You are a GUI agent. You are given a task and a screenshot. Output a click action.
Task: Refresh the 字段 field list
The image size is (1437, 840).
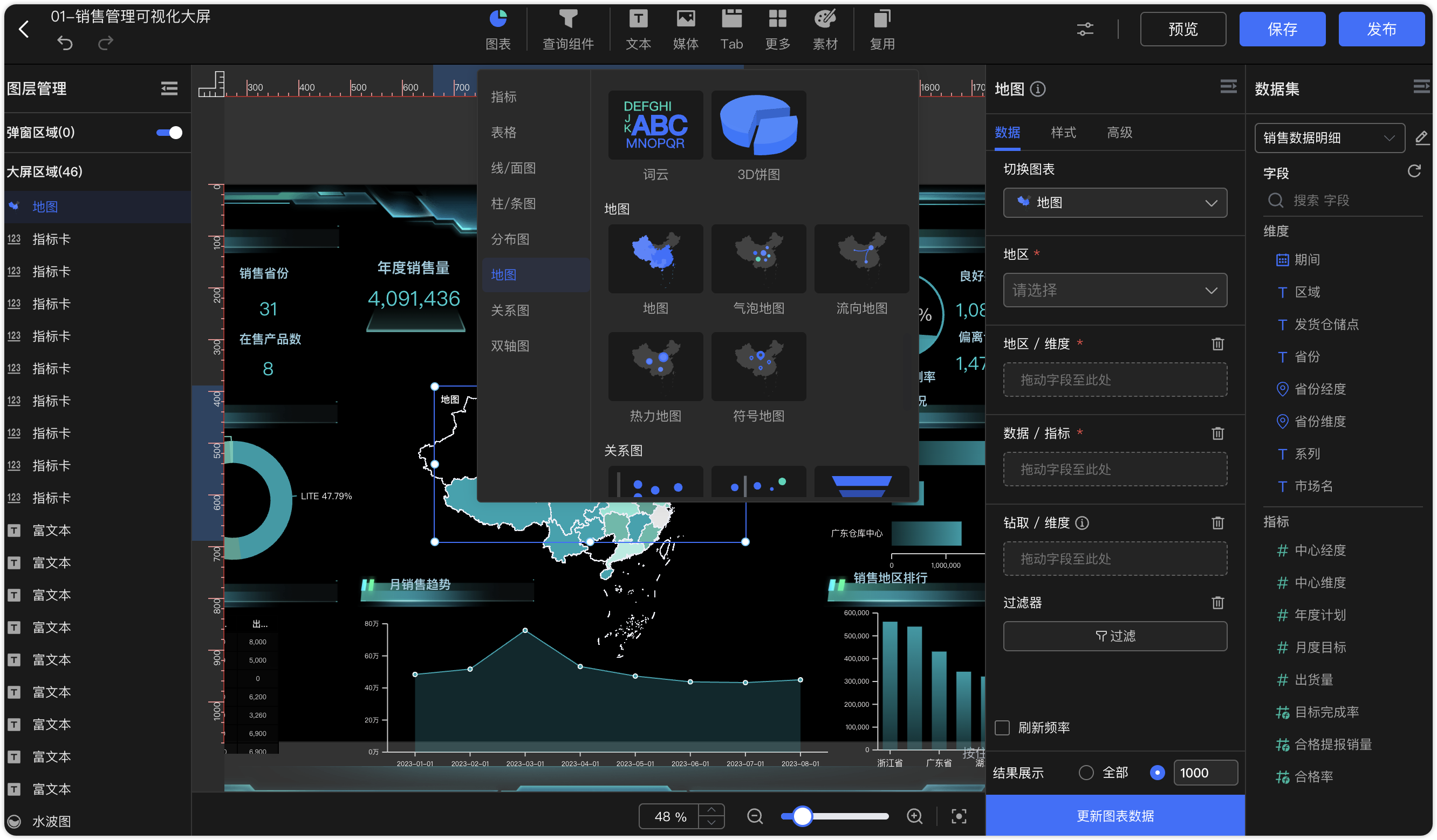pos(1414,171)
